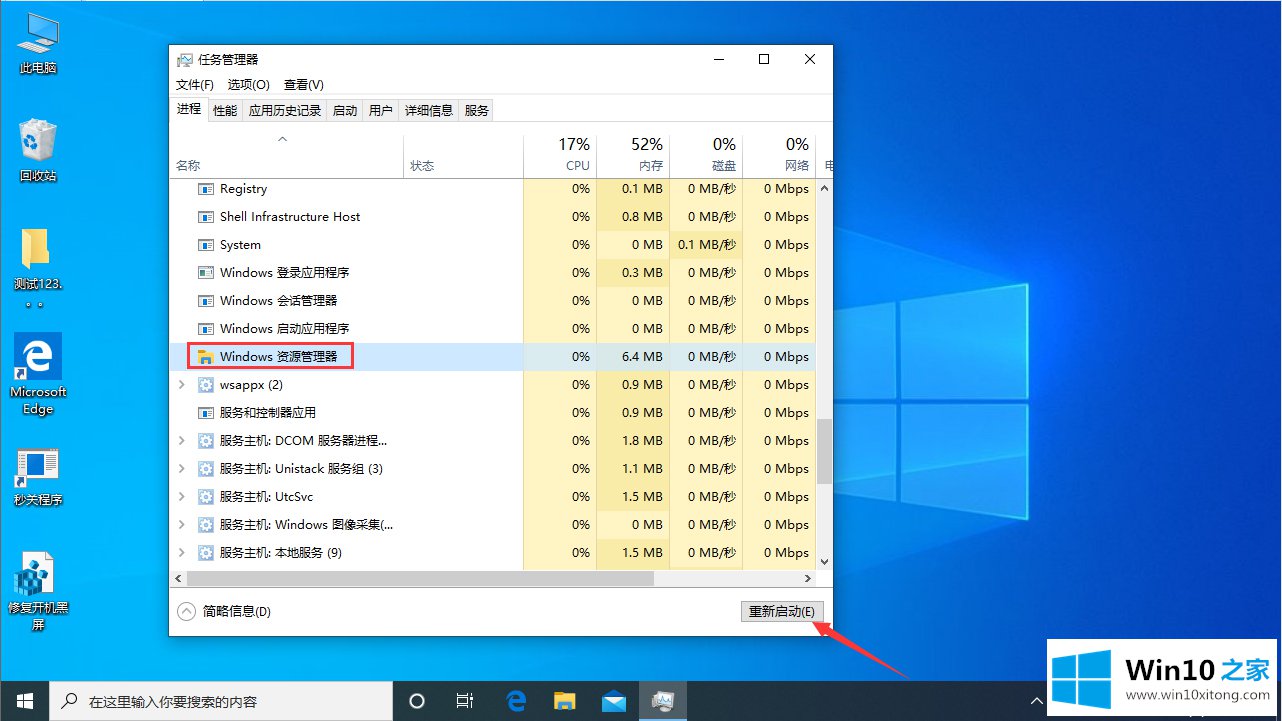Click 服务和控制器应用 process icon
The width and height of the screenshot is (1282, 721).
(x=206, y=413)
